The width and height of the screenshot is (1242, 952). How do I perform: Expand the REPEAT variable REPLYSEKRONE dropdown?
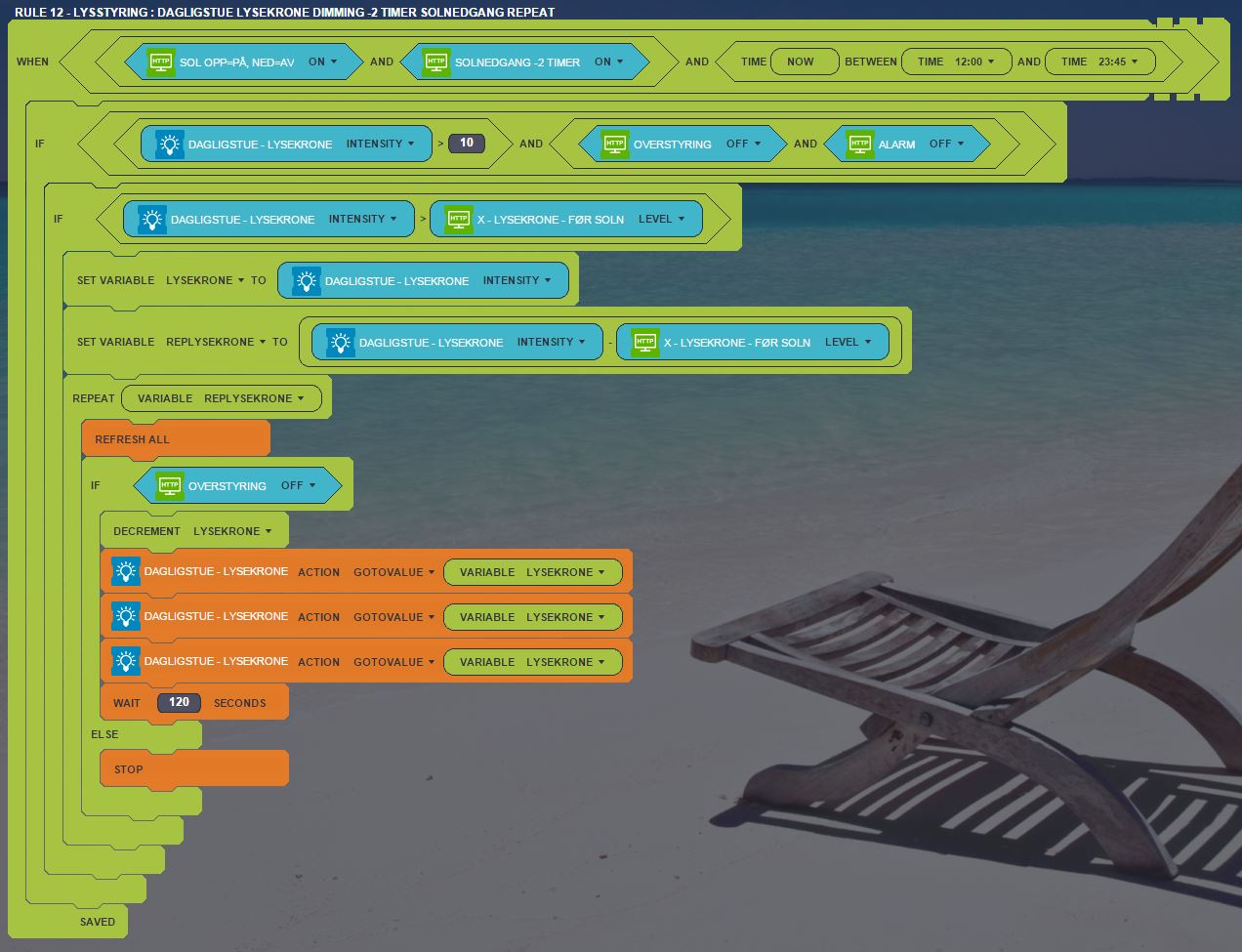coord(254,398)
